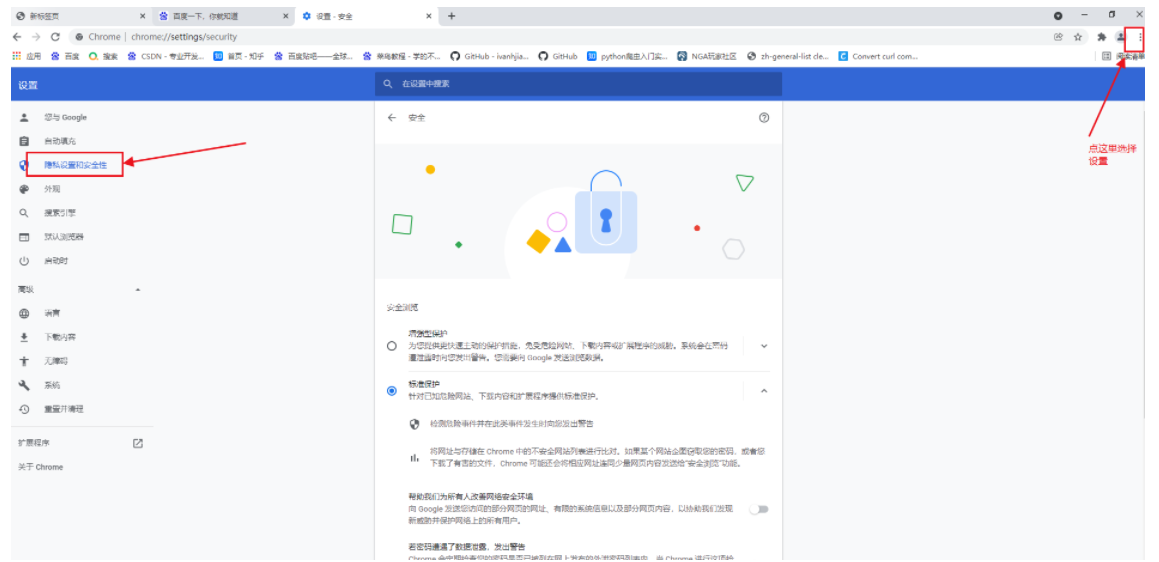This screenshot has width=1159, height=562.
Task: Click the 启动时 power icon
Action: 24,261
